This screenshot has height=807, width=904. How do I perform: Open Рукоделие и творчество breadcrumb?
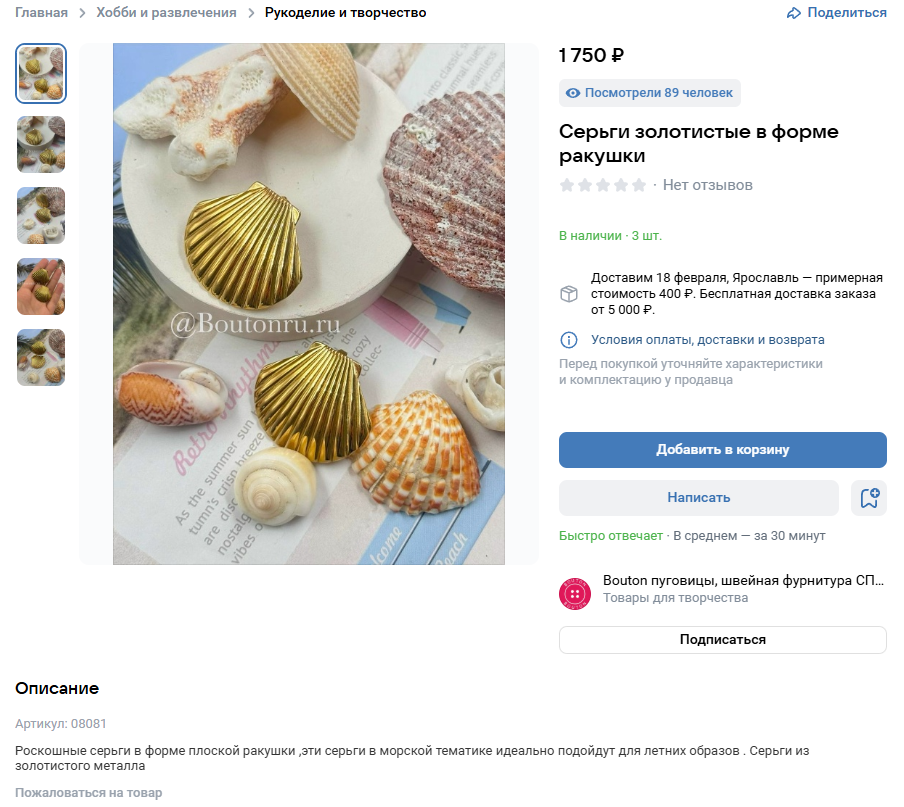click(345, 13)
